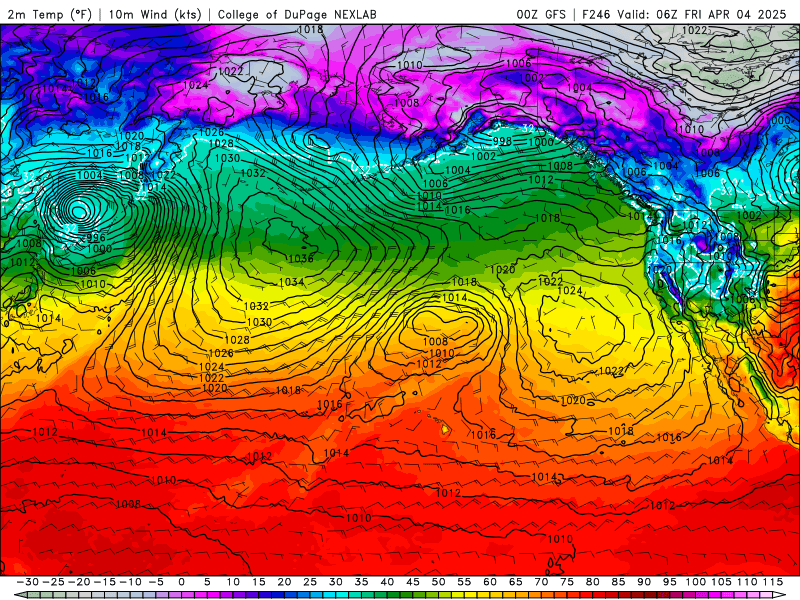Viewport: 800px width, 600px height.
Task: Click the 75 value on the temperature scale
Action: click(567, 582)
